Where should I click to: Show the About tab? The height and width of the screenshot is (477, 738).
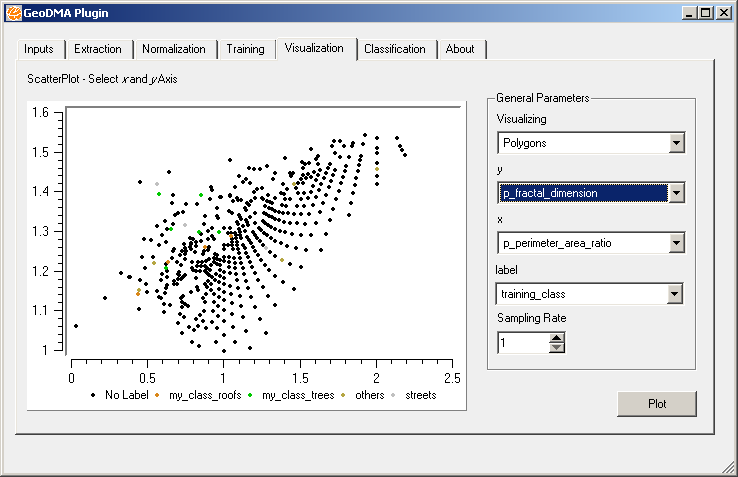click(460, 49)
